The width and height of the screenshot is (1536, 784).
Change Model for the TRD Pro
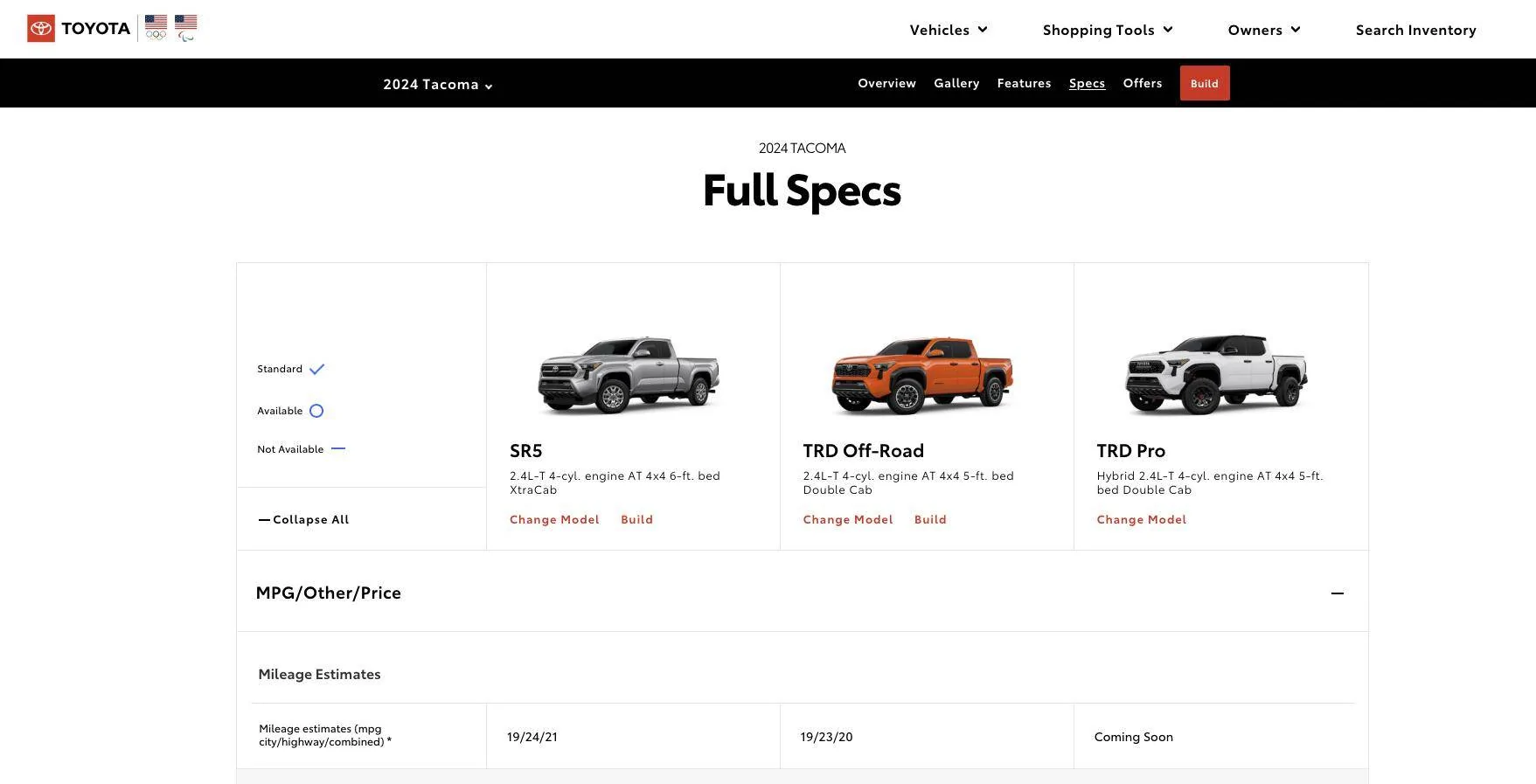1141,519
